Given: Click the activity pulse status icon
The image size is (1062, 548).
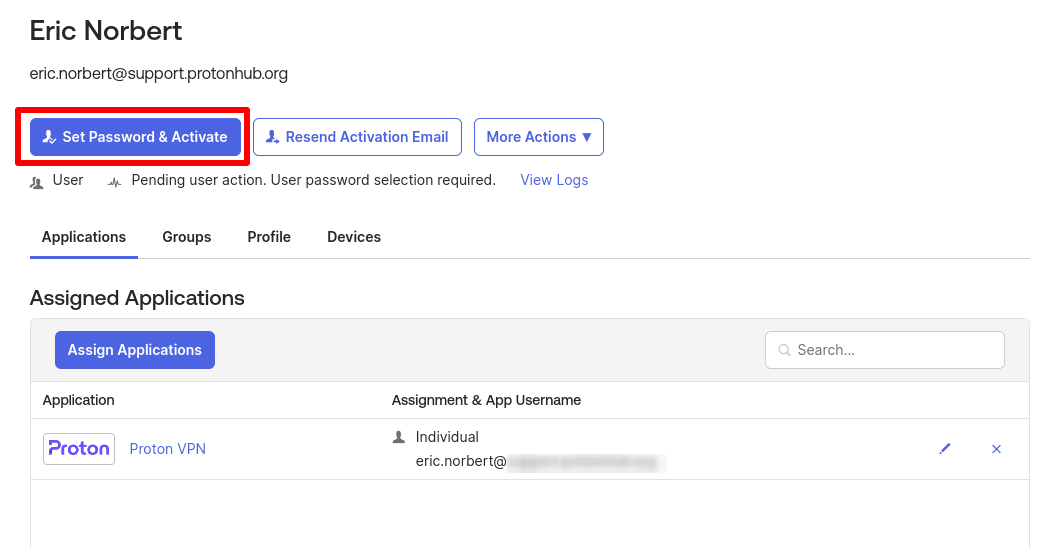Looking at the screenshot, I should pyautogui.click(x=114, y=182).
